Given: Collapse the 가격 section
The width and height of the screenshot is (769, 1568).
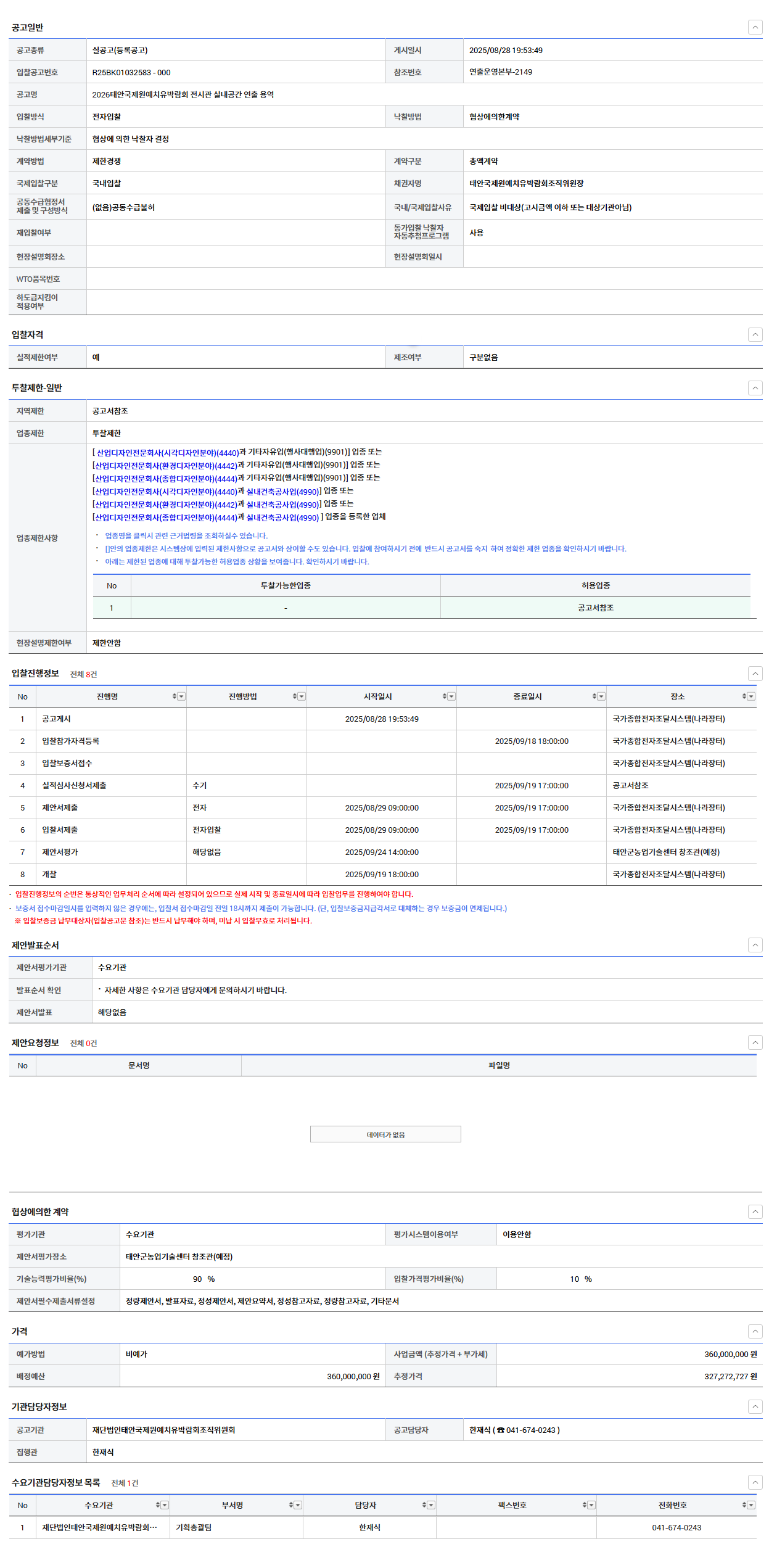Looking at the screenshot, I should pyautogui.click(x=755, y=1331).
